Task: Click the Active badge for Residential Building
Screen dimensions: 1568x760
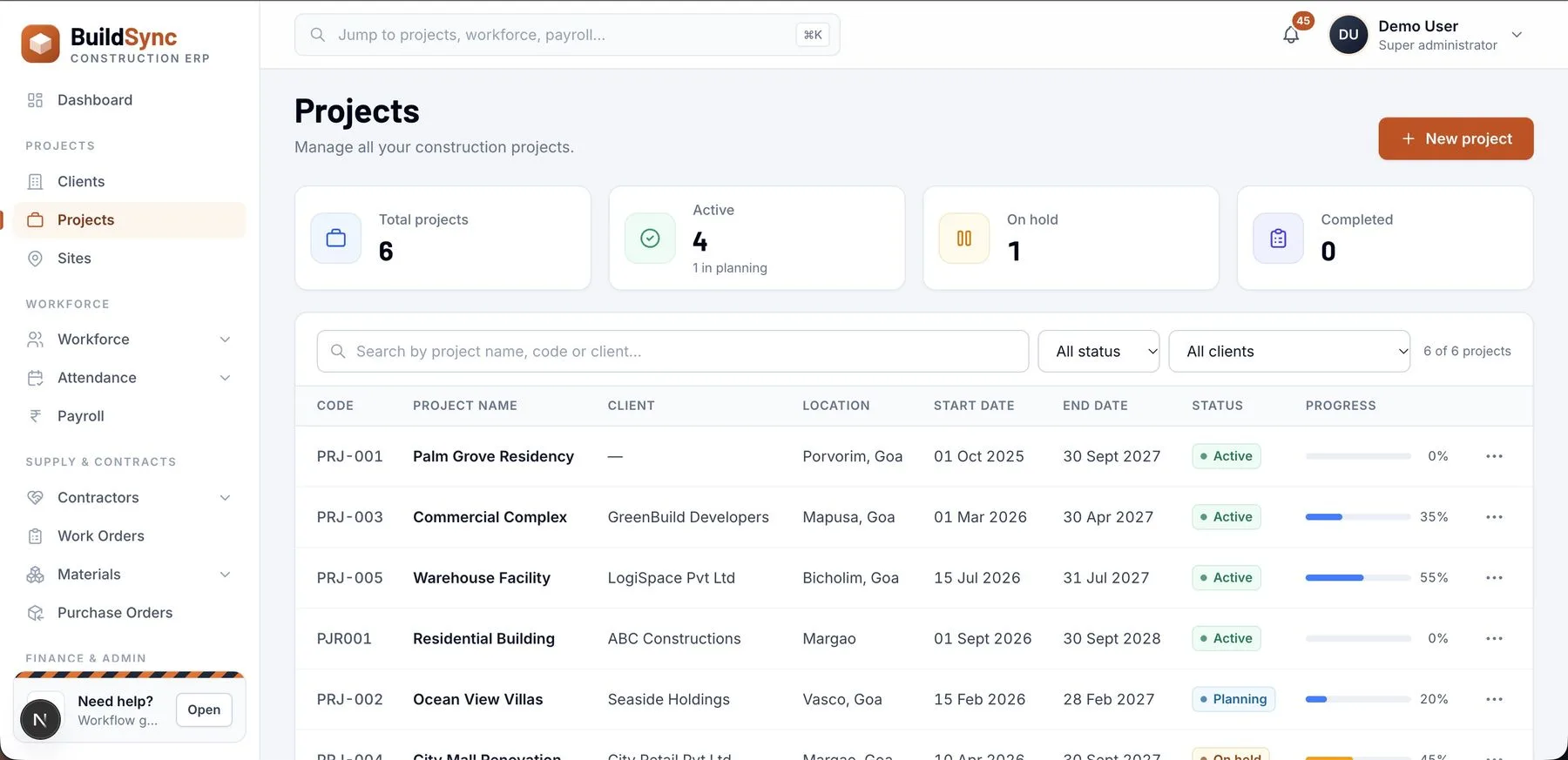Action: pyautogui.click(x=1227, y=639)
